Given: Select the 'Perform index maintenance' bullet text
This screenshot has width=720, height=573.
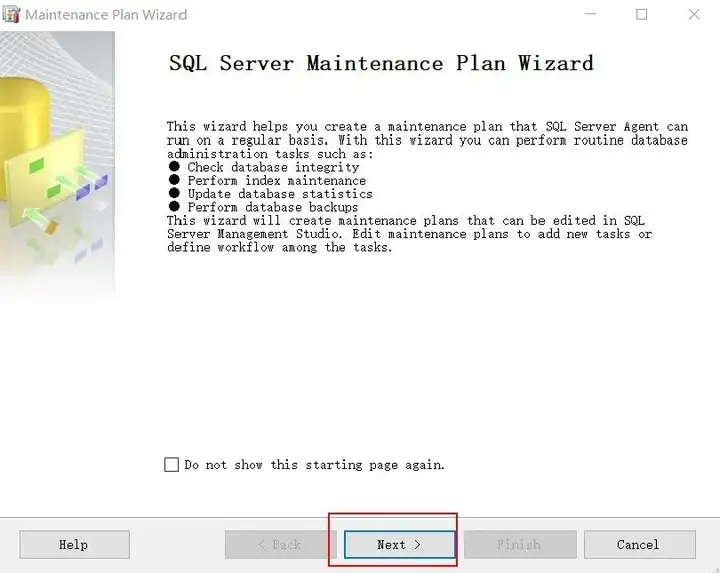Looking at the screenshot, I should click(276, 181).
